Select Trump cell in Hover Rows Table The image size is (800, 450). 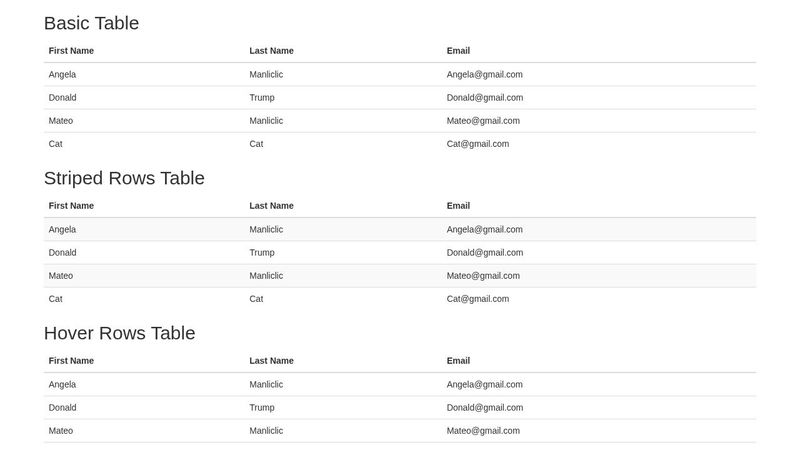(262, 408)
